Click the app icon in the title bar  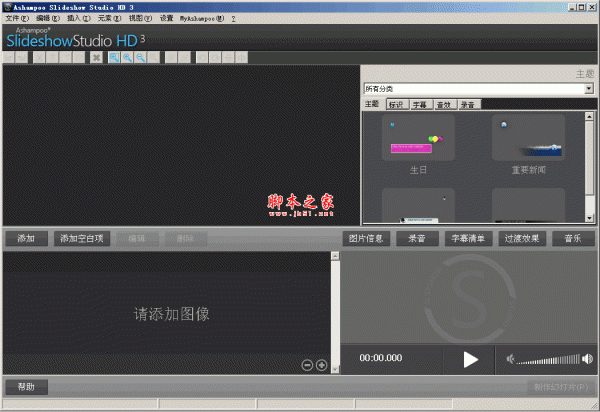7,7
